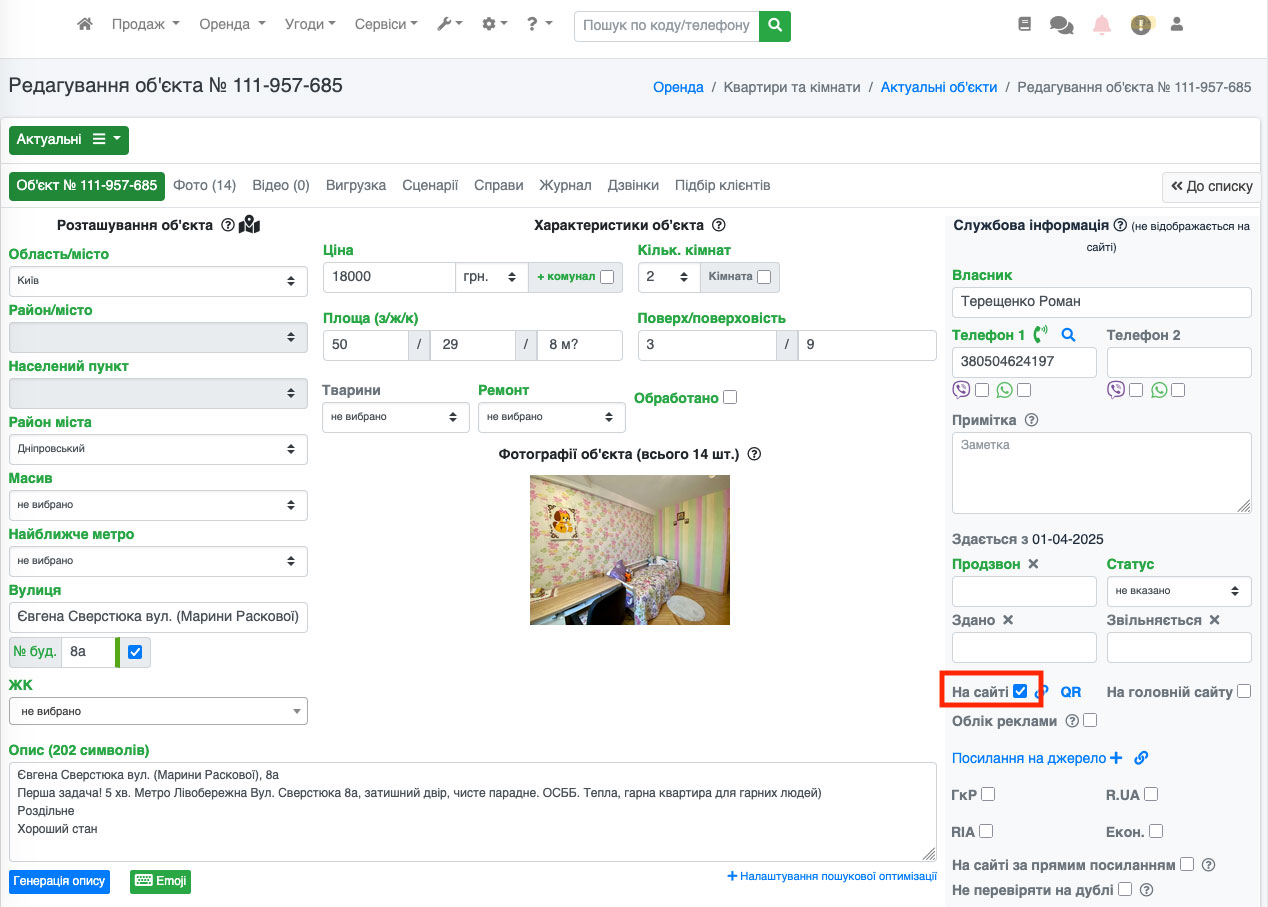The image size is (1268, 907).
Task: Open the Журнал tab
Action: [x=565, y=186]
